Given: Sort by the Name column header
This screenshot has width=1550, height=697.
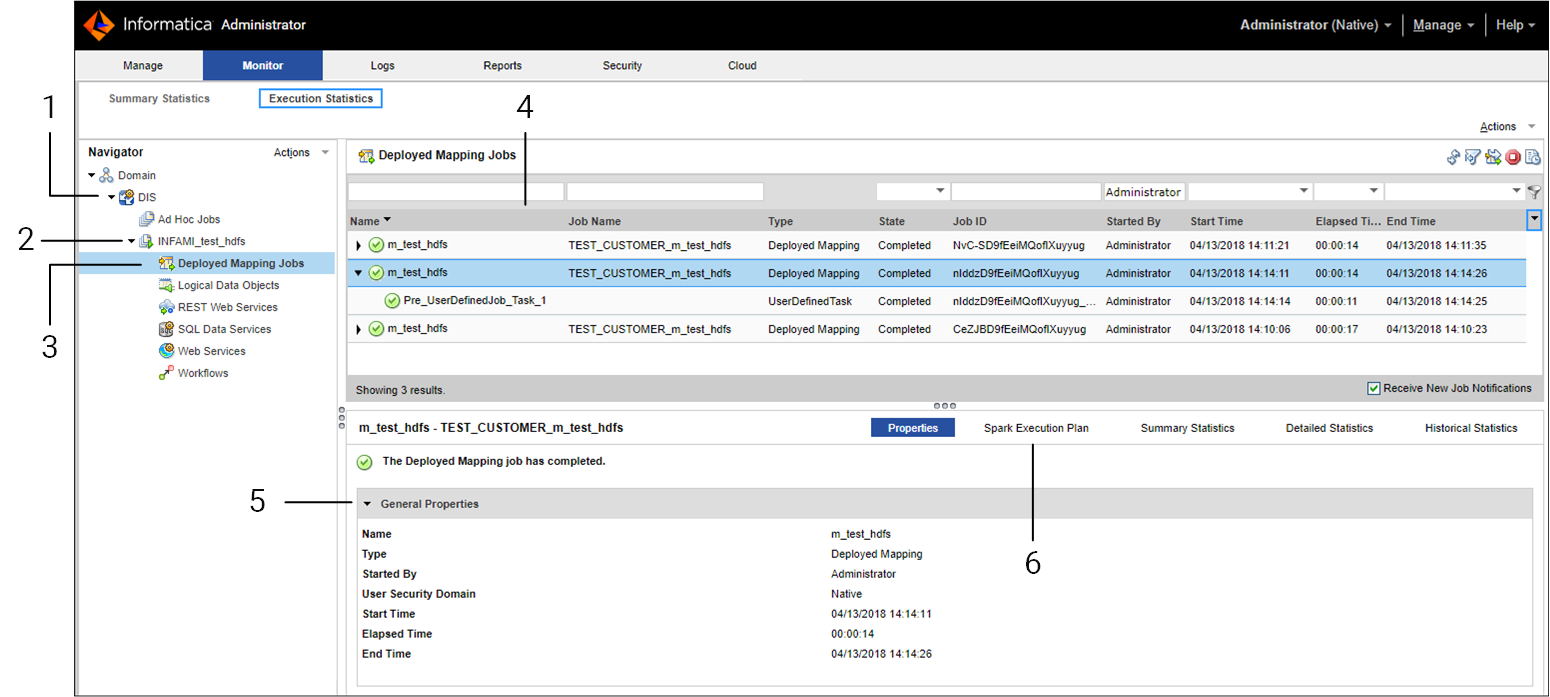Looking at the screenshot, I should tap(365, 221).
